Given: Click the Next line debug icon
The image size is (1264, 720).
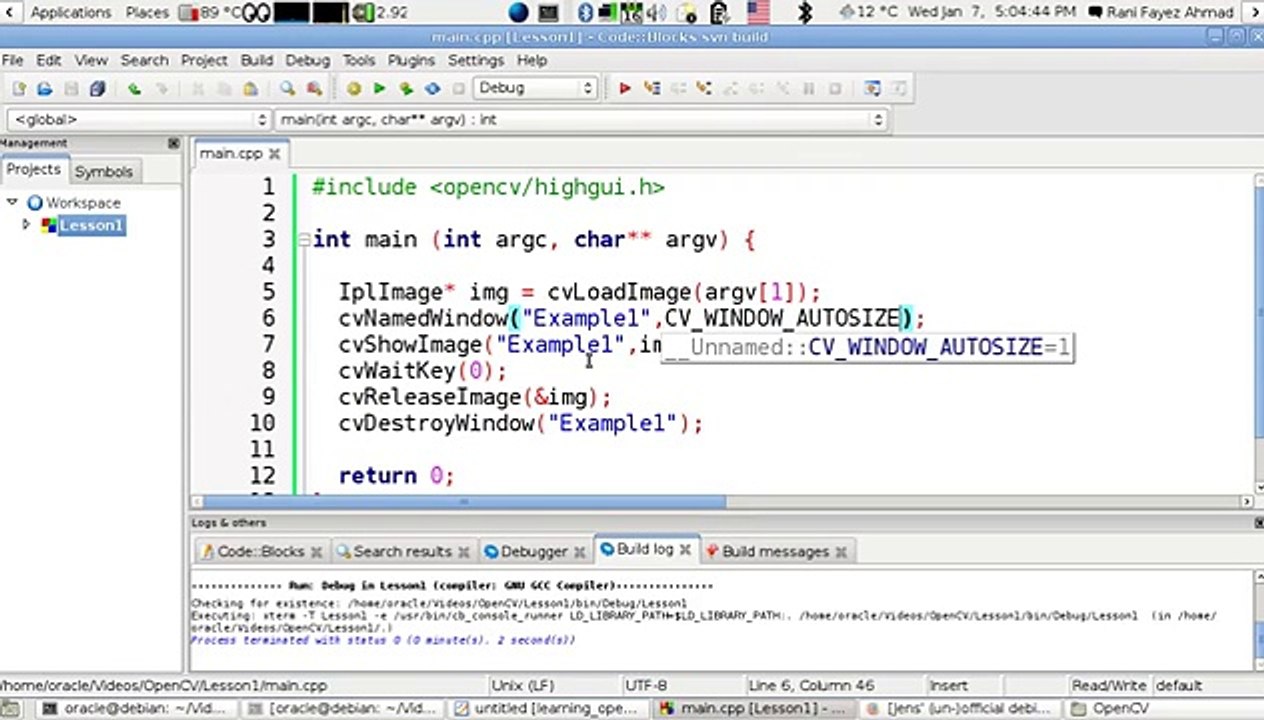Looking at the screenshot, I should point(678,89).
